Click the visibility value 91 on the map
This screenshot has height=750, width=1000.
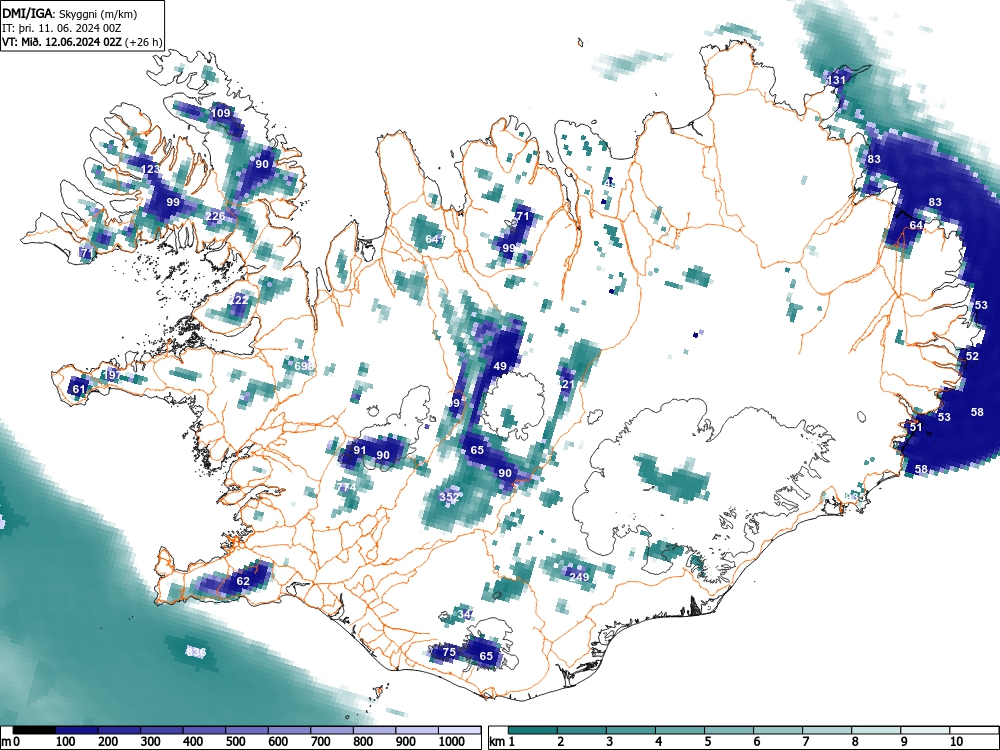click(360, 450)
